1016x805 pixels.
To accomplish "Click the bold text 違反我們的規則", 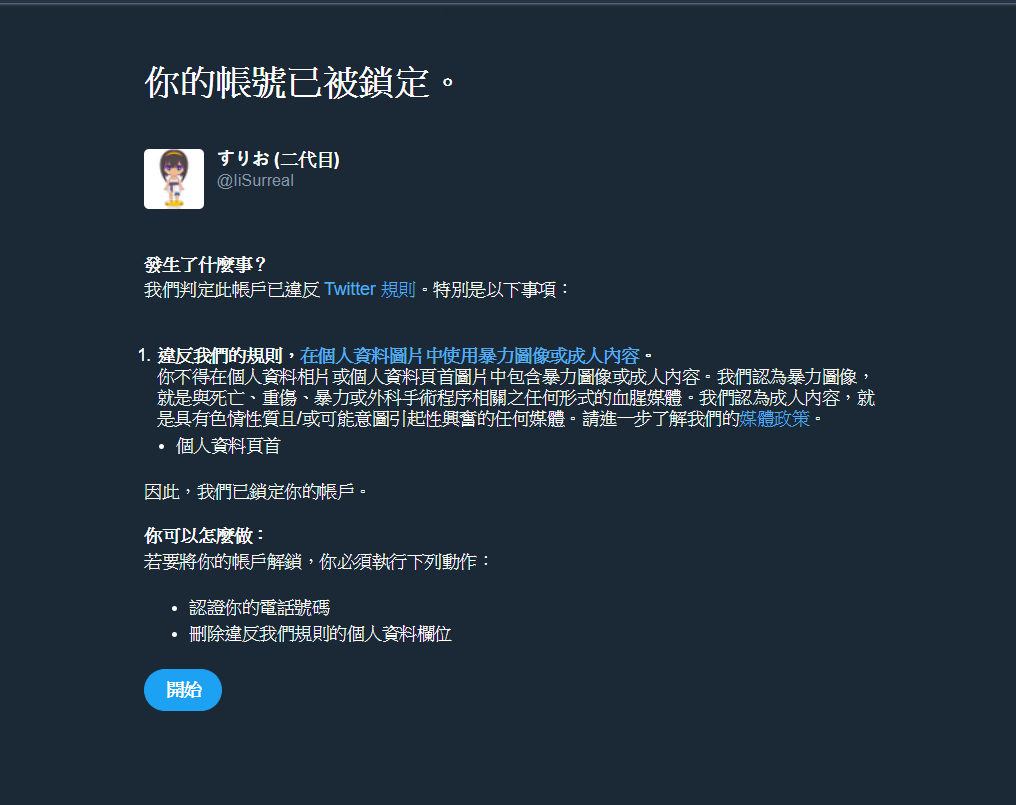I will [x=220, y=356].
